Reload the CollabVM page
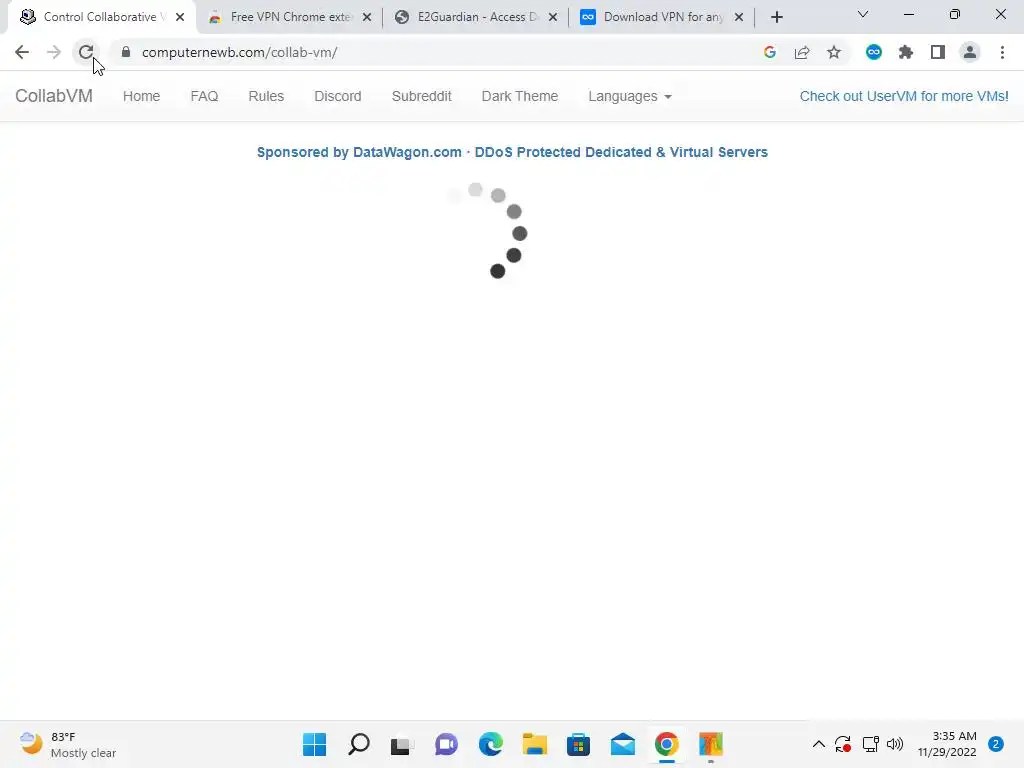Viewport: 1024px width, 768px height. point(86,52)
